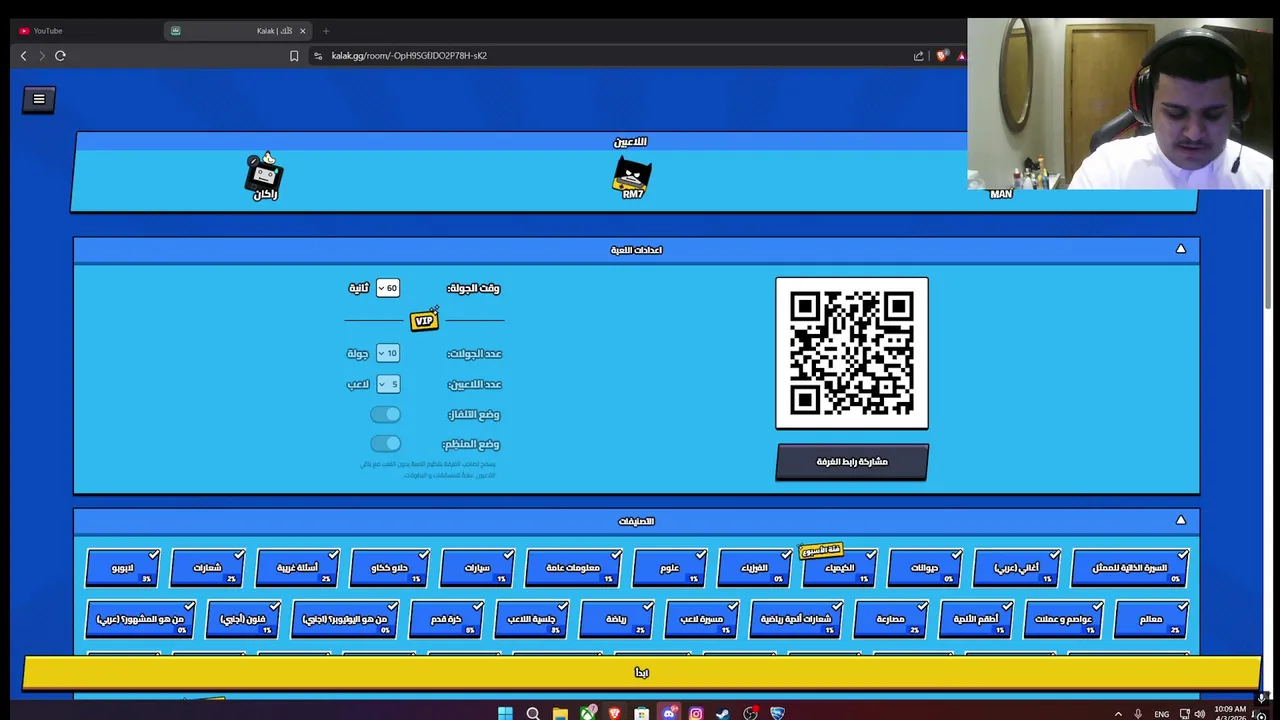Uncheck the أسئلة غريبة category

tap(297, 568)
